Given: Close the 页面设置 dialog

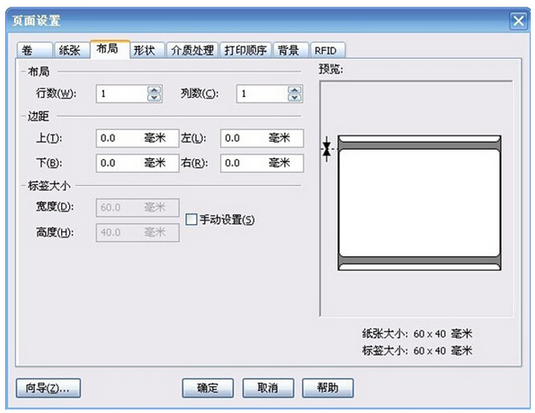Looking at the screenshot, I should coord(518,21).
